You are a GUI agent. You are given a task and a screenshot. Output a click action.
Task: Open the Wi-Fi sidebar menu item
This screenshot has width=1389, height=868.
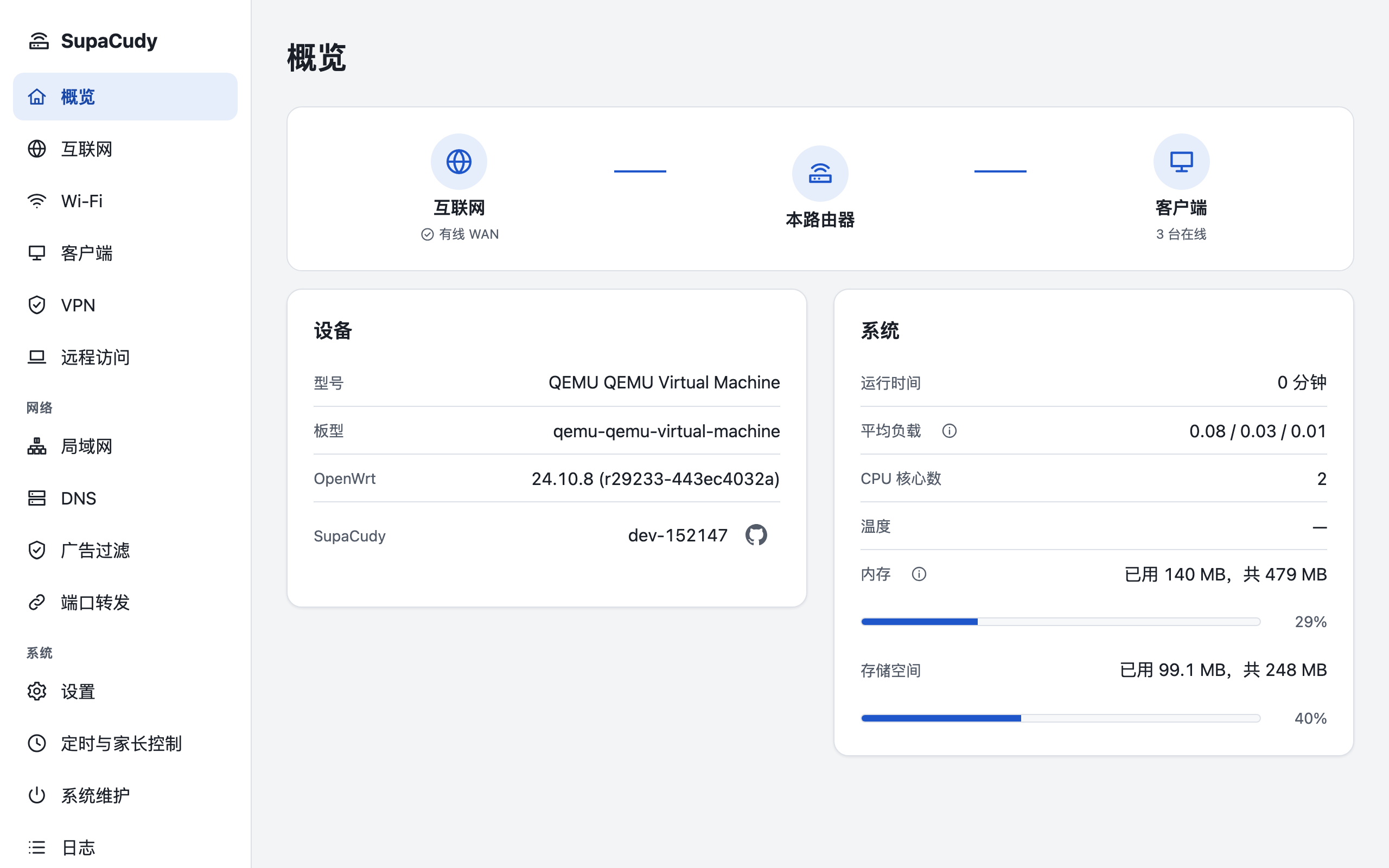[x=125, y=201]
